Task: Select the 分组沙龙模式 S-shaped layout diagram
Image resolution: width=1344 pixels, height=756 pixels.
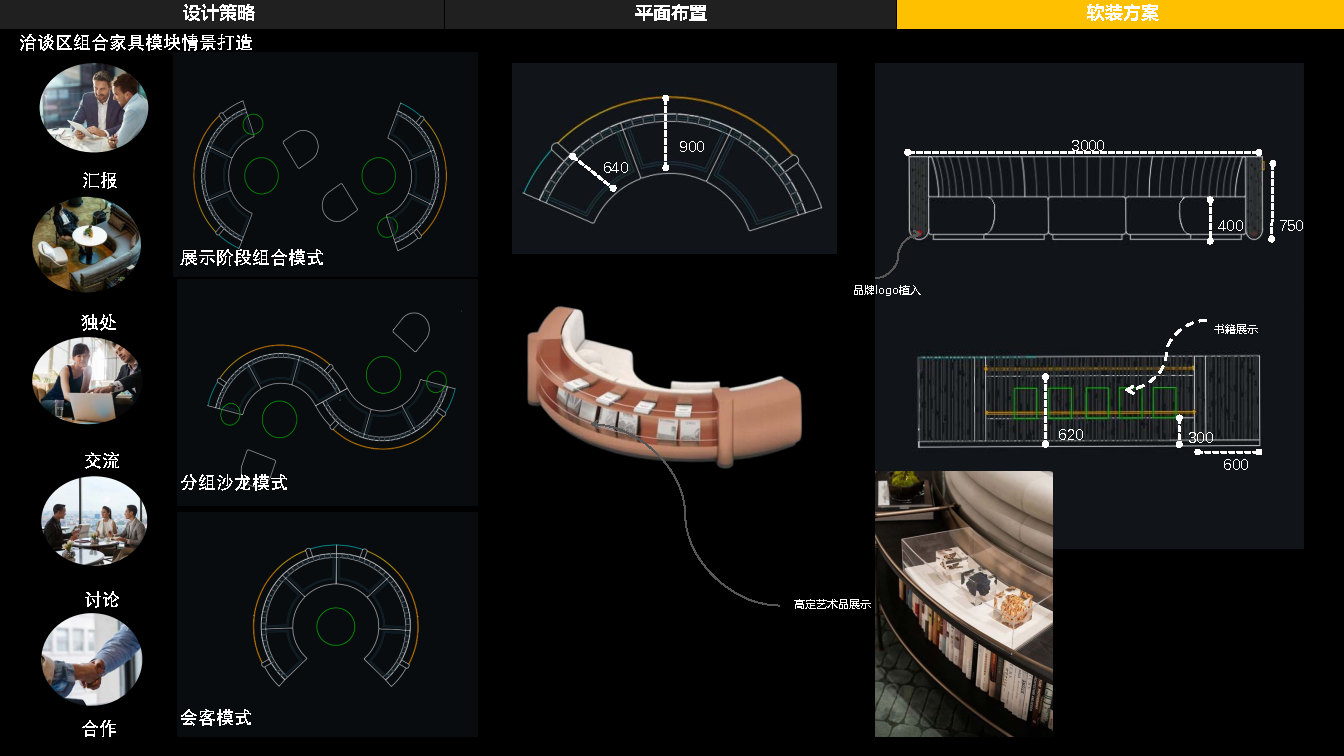Action: 327,393
